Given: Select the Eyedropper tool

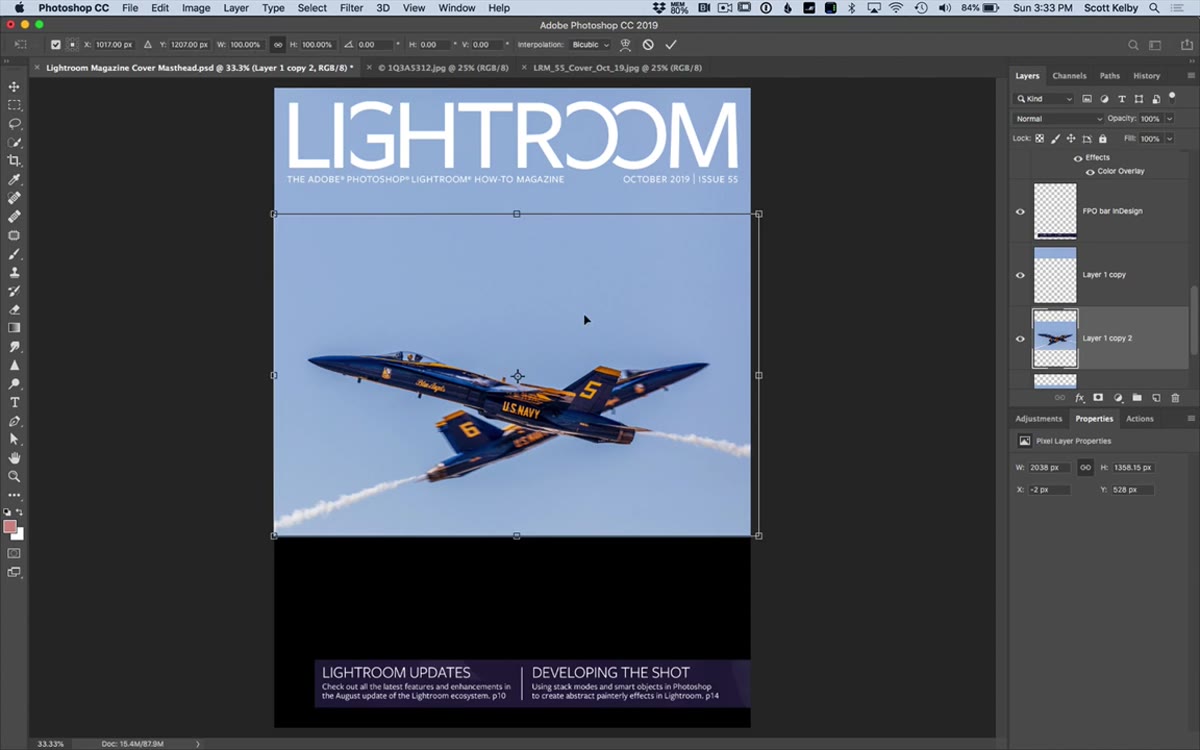Looking at the screenshot, I should click(14, 179).
